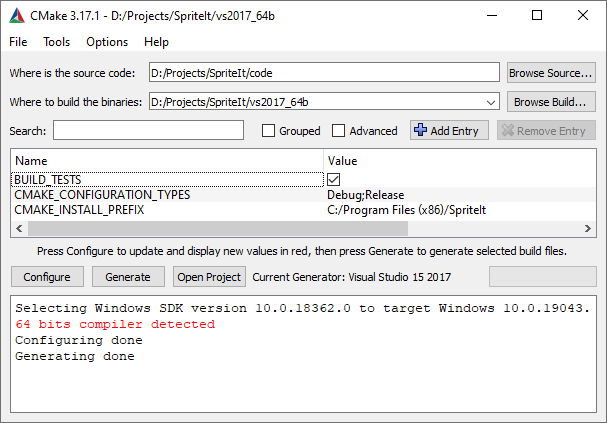Viewport: 607px width, 423px height.
Task: Close the CMake window
Action: pyautogui.click(x=583, y=15)
